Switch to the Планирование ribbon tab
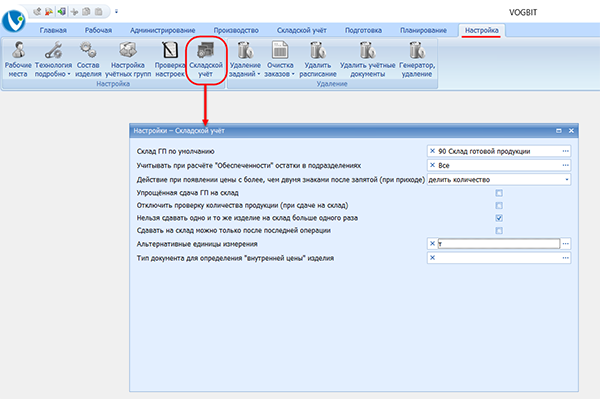600x399 pixels. click(423, 30)
